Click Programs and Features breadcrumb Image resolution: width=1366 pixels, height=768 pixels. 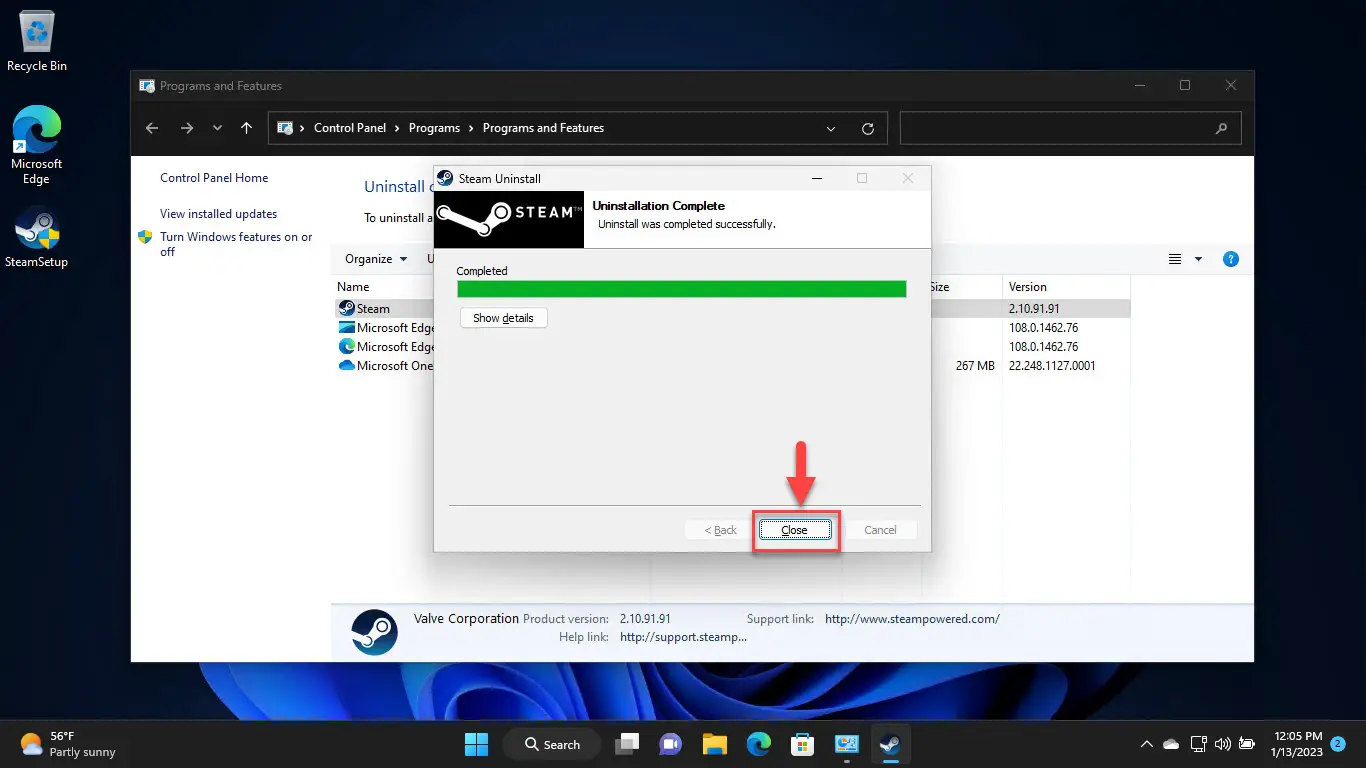(x=543, y=128)
